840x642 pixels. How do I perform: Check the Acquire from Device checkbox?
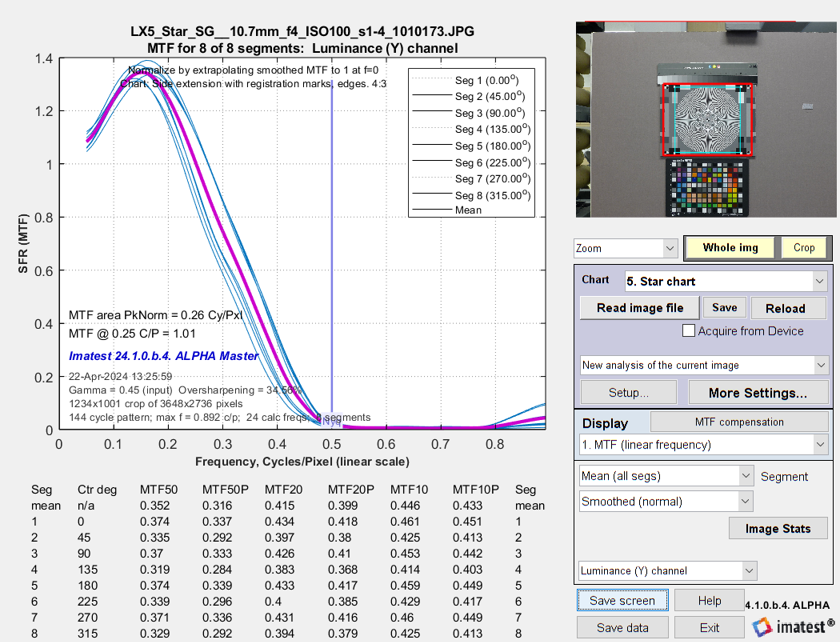(x=688, y=331)
